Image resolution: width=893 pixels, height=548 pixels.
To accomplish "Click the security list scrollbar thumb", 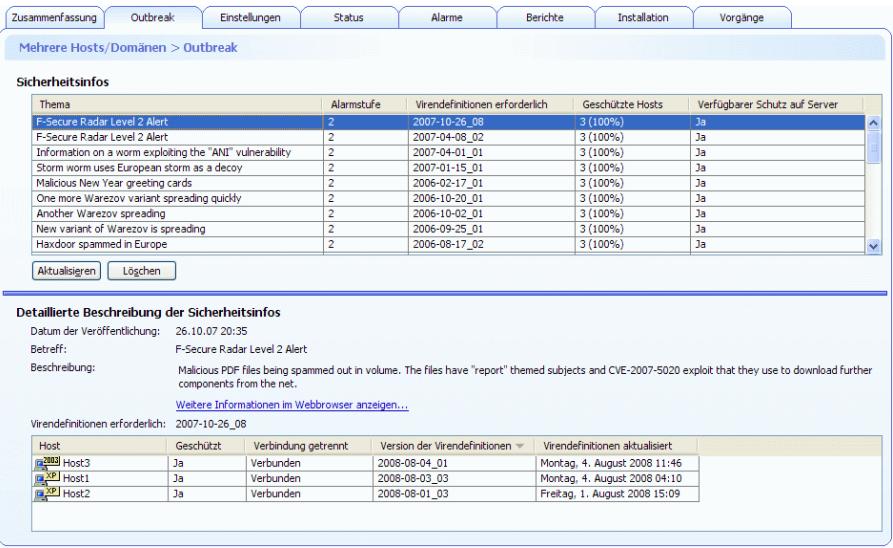I will [873, 147].
